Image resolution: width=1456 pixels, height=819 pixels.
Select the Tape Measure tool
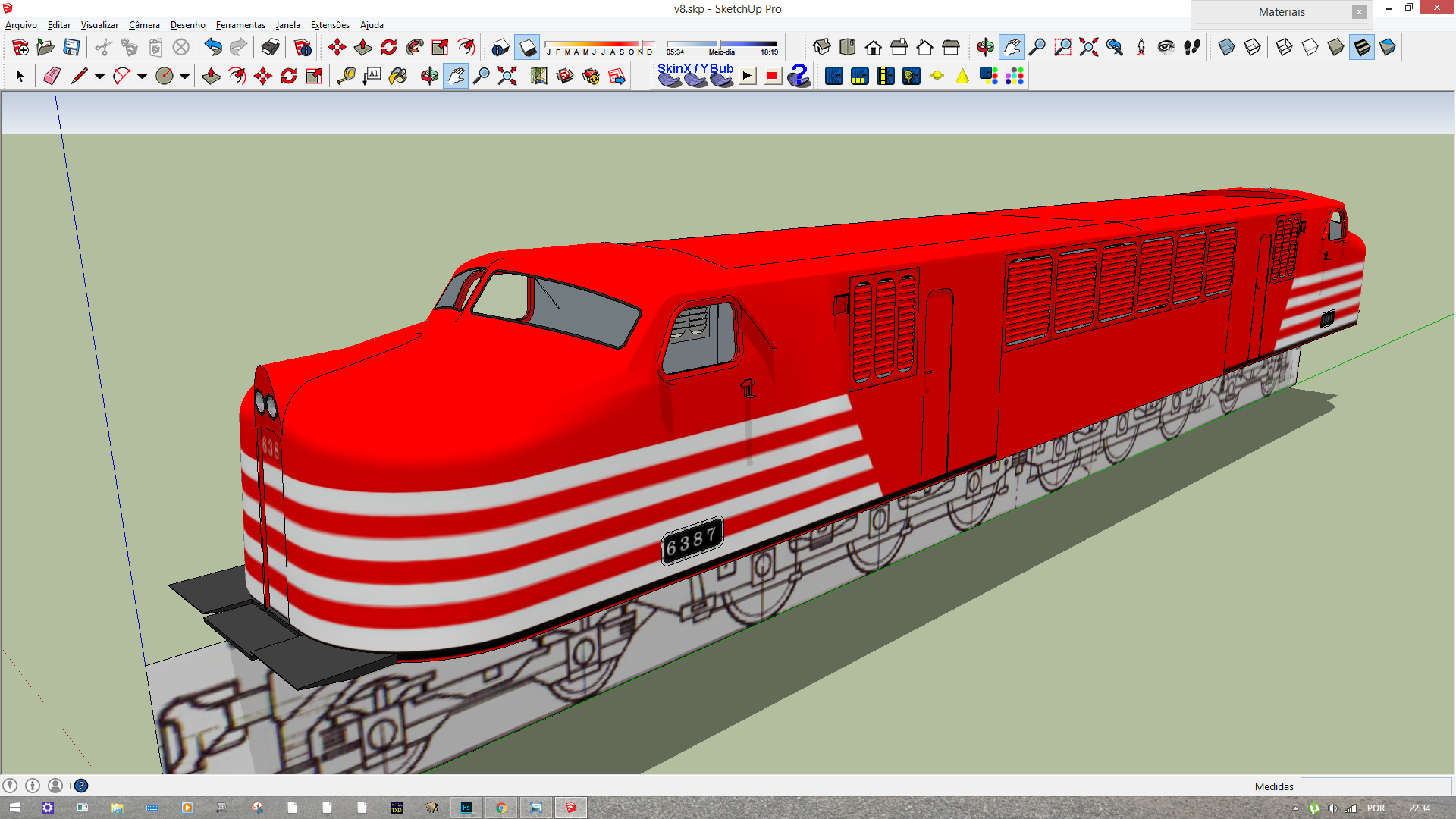[x=347, y=76]
